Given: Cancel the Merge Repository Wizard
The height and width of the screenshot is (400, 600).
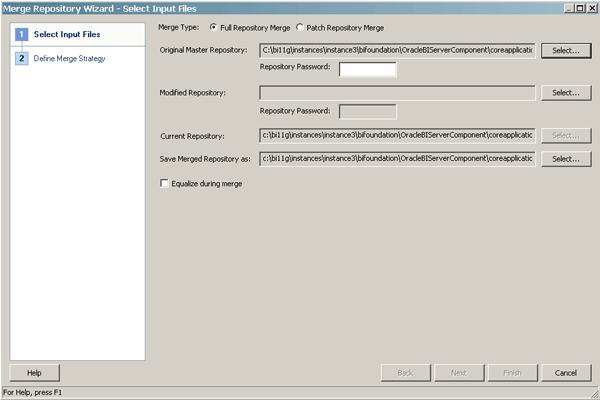Looking at the screenshot, I should pyautogui.click(x=566, y=373).
